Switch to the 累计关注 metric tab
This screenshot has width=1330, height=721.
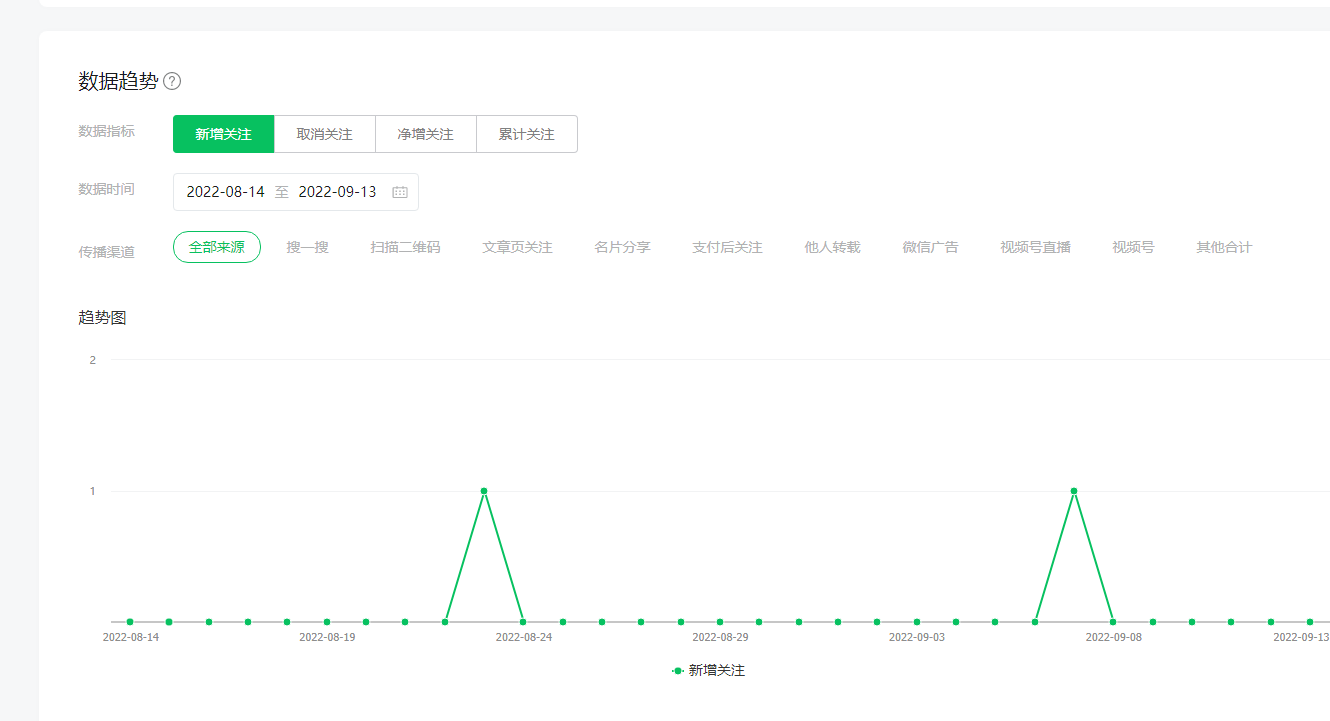527,134
